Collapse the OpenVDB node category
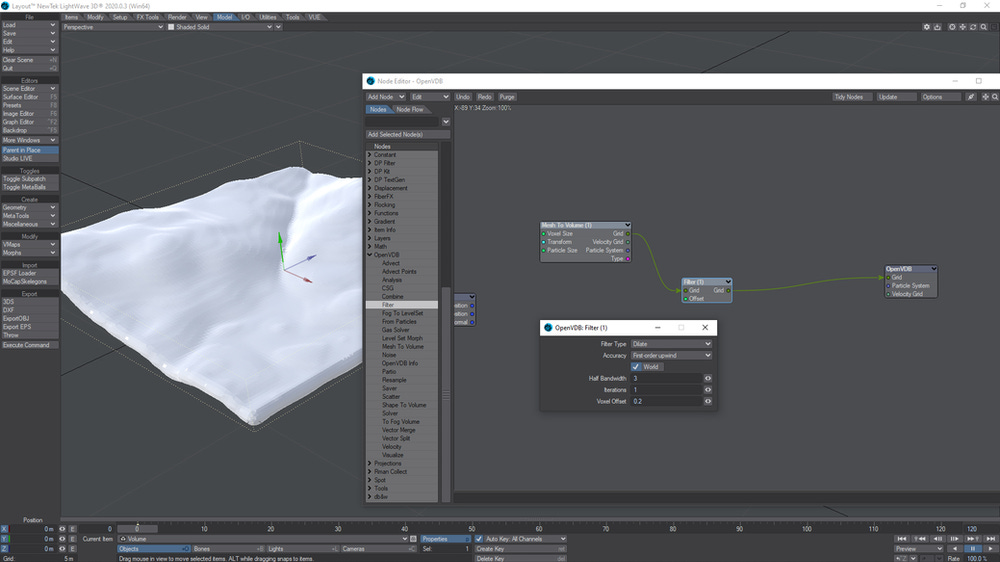The height and width of the screenshot is (562, 1000). click(369, 255)
